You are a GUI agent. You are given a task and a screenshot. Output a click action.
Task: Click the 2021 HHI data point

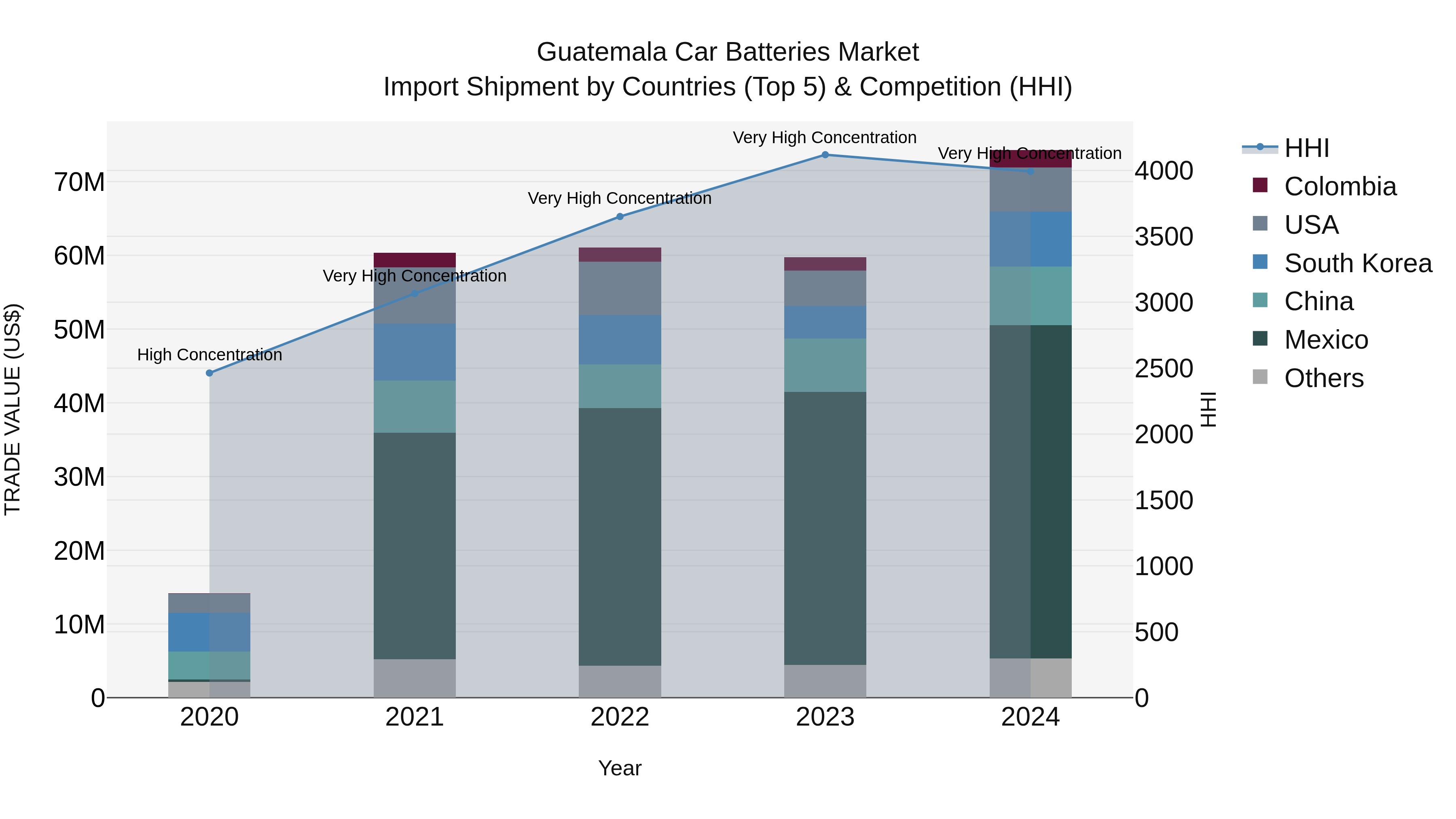click(x=414, y=294)
